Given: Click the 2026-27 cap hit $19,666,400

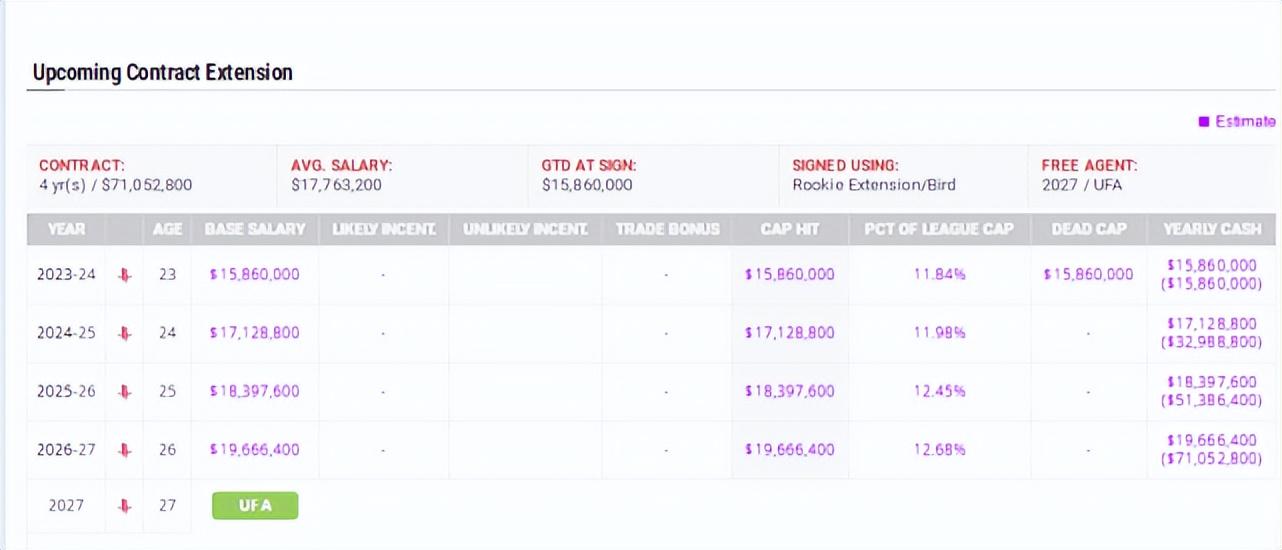Looking at the screenshot, I should 789,450.
